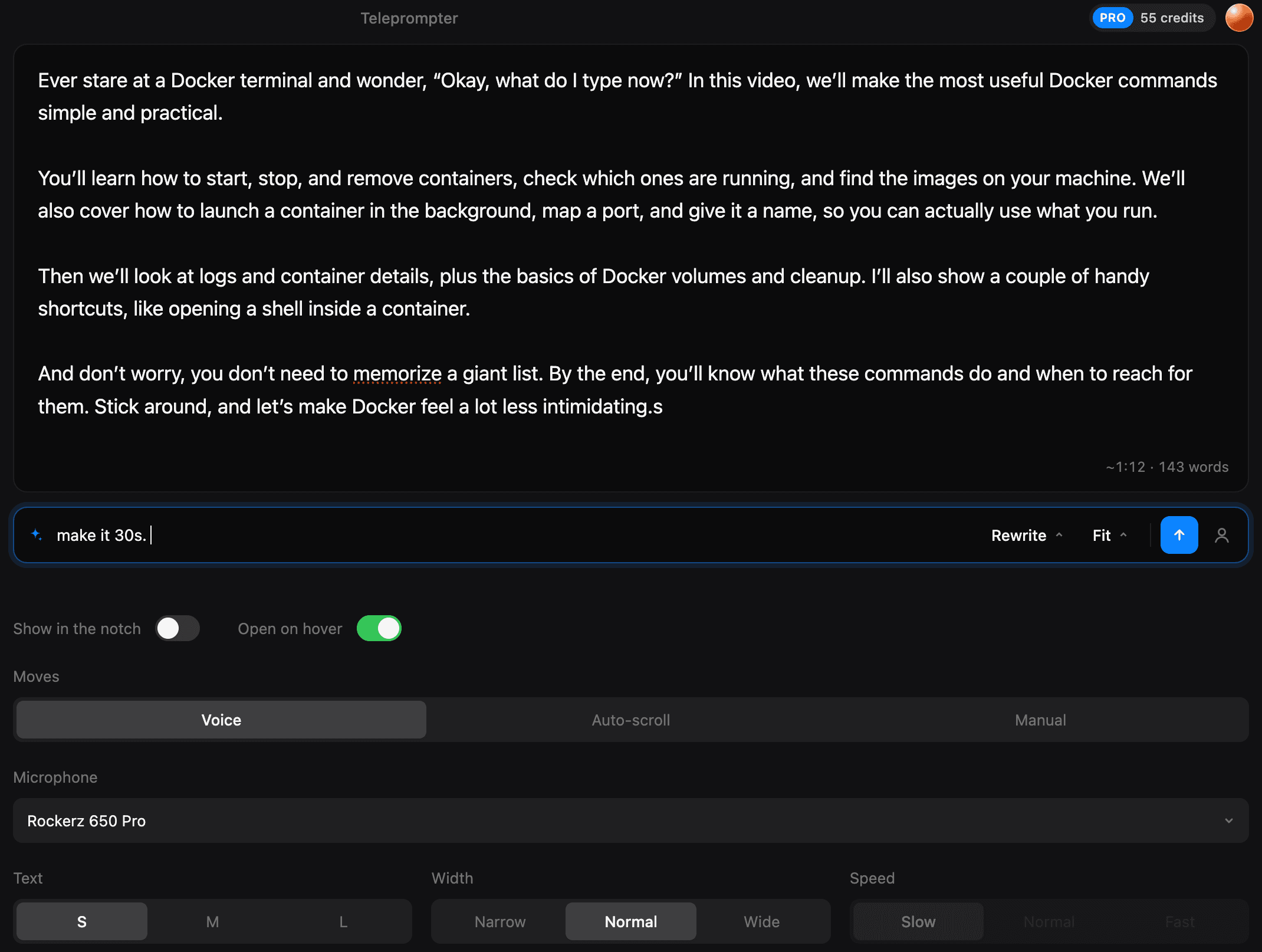Click the paragraph starting 'You'll learn how to start'
The width and height of the screenshot is (1262, 952).
coord(612,195)
